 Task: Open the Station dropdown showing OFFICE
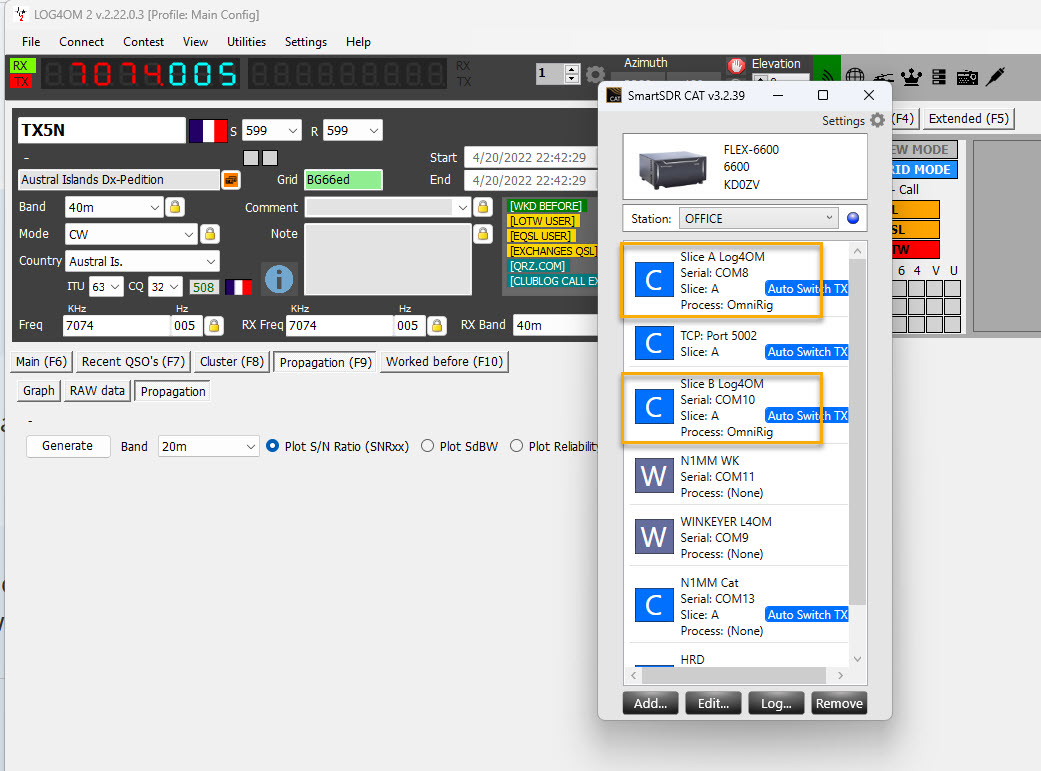click(759, 218)
